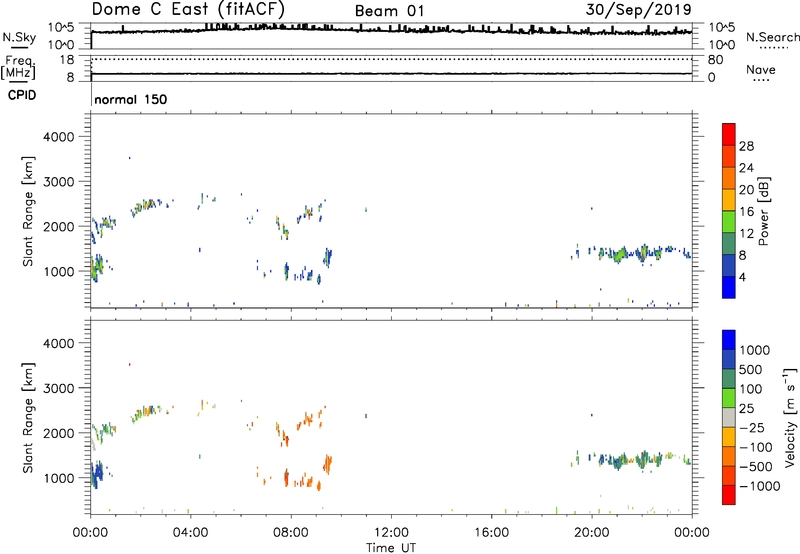Click the "Slant Range [km]" label of velocity panel

(28, 418)
